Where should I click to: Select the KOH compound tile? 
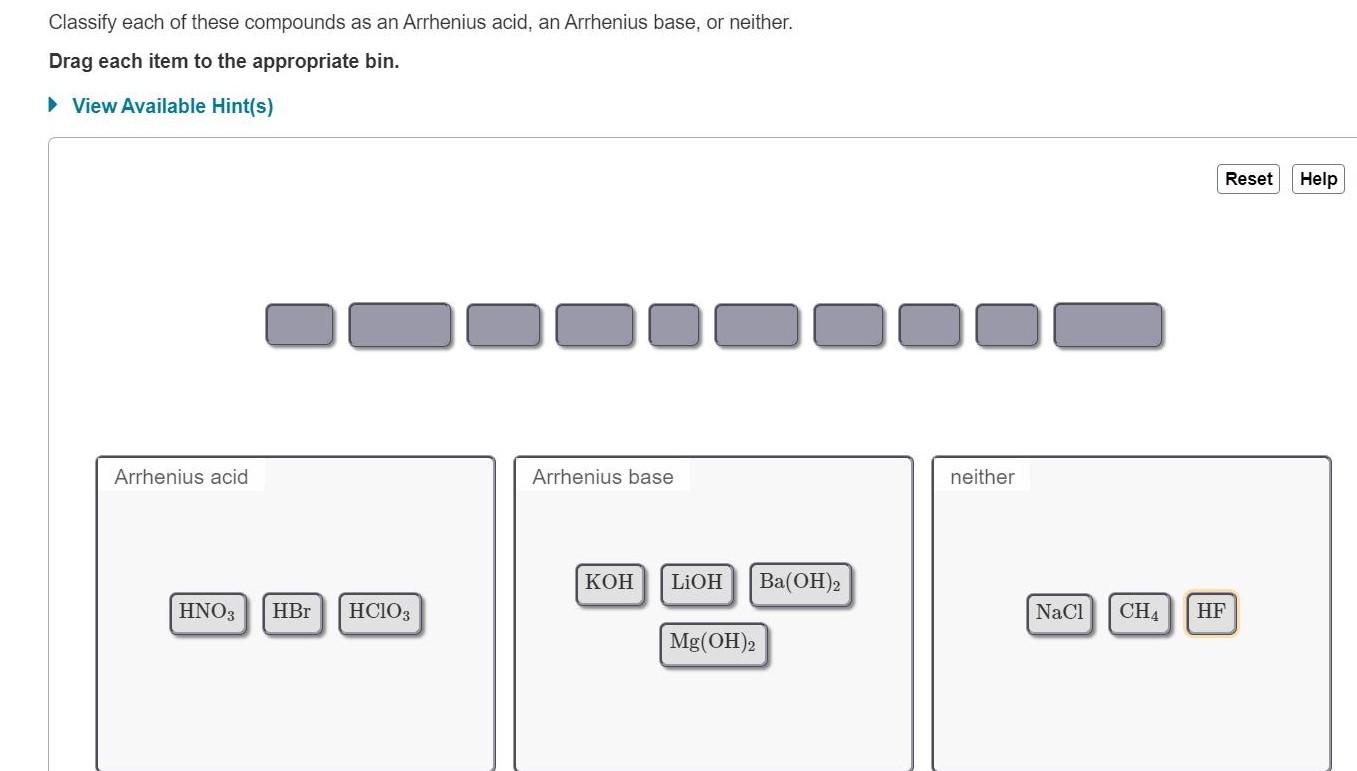(609, 583)
